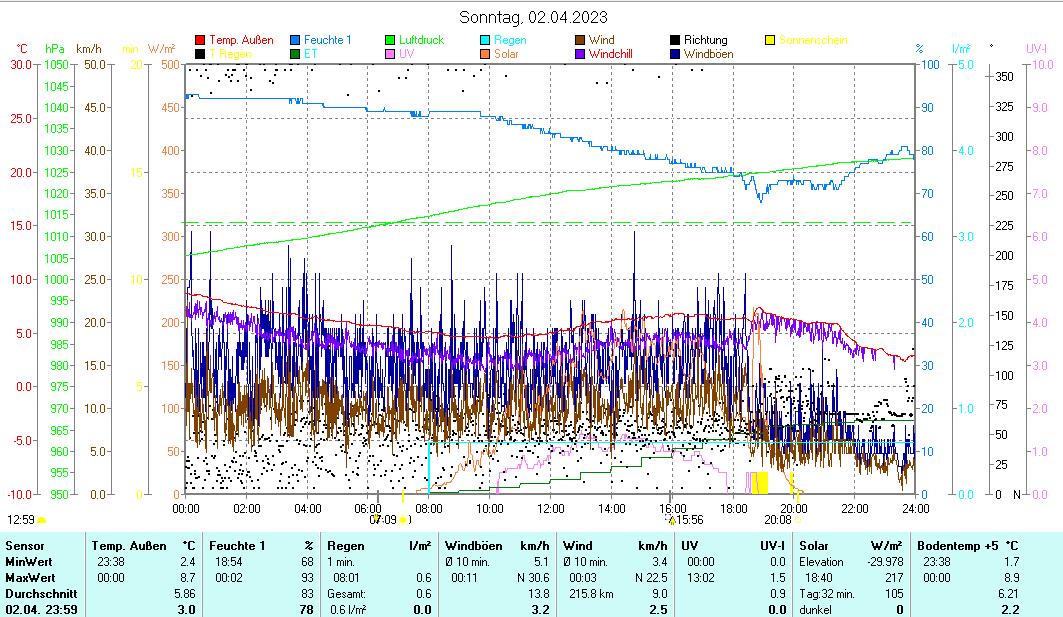Click the 07:09 sunrise marker on time axis
The image size is (1063, 617).
click(x=384, y=520)
